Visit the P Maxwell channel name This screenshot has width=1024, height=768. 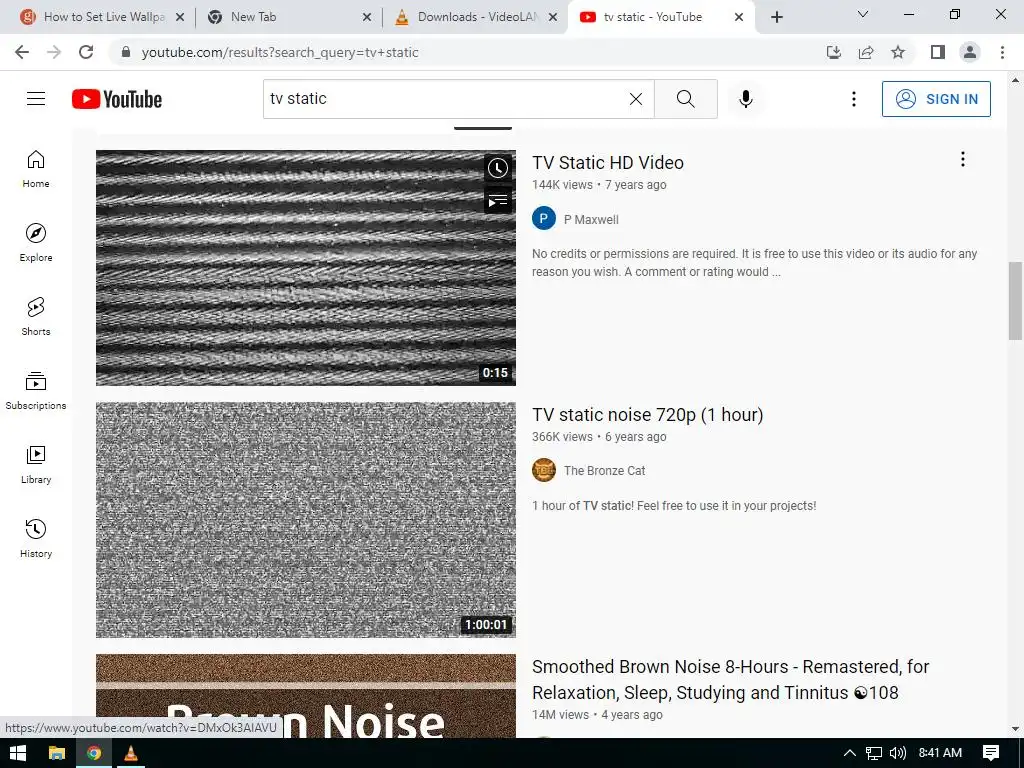click(591, 220)
